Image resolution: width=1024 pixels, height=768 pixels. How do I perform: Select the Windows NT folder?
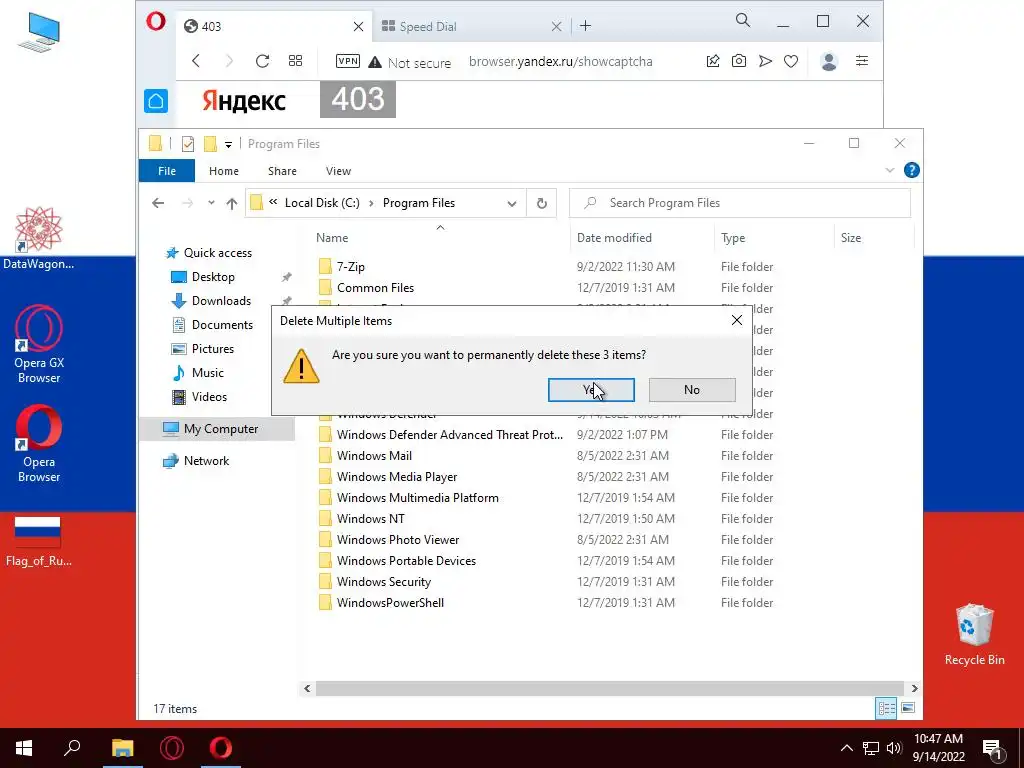tap(370, 519)
